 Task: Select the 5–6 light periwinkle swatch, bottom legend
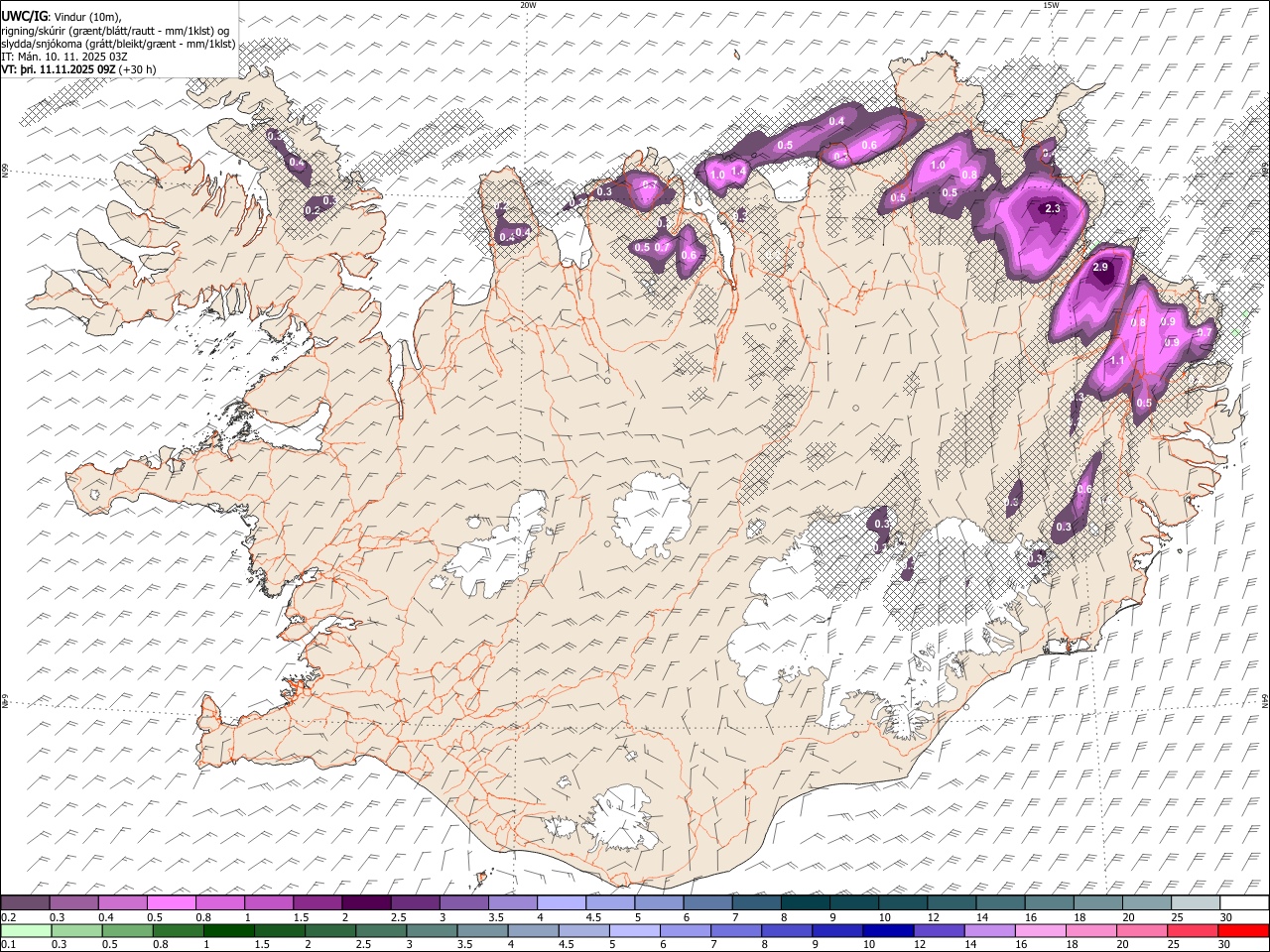pyautogui.click(x=635, y=930)
